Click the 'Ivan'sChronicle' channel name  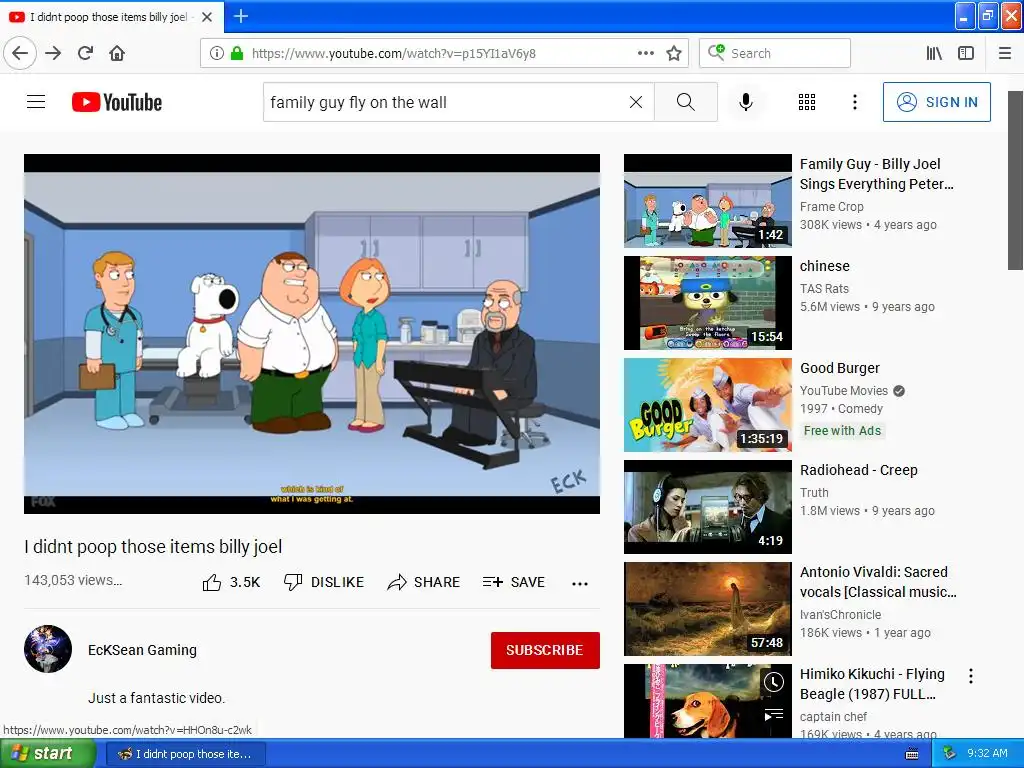[x=840, y=615]
